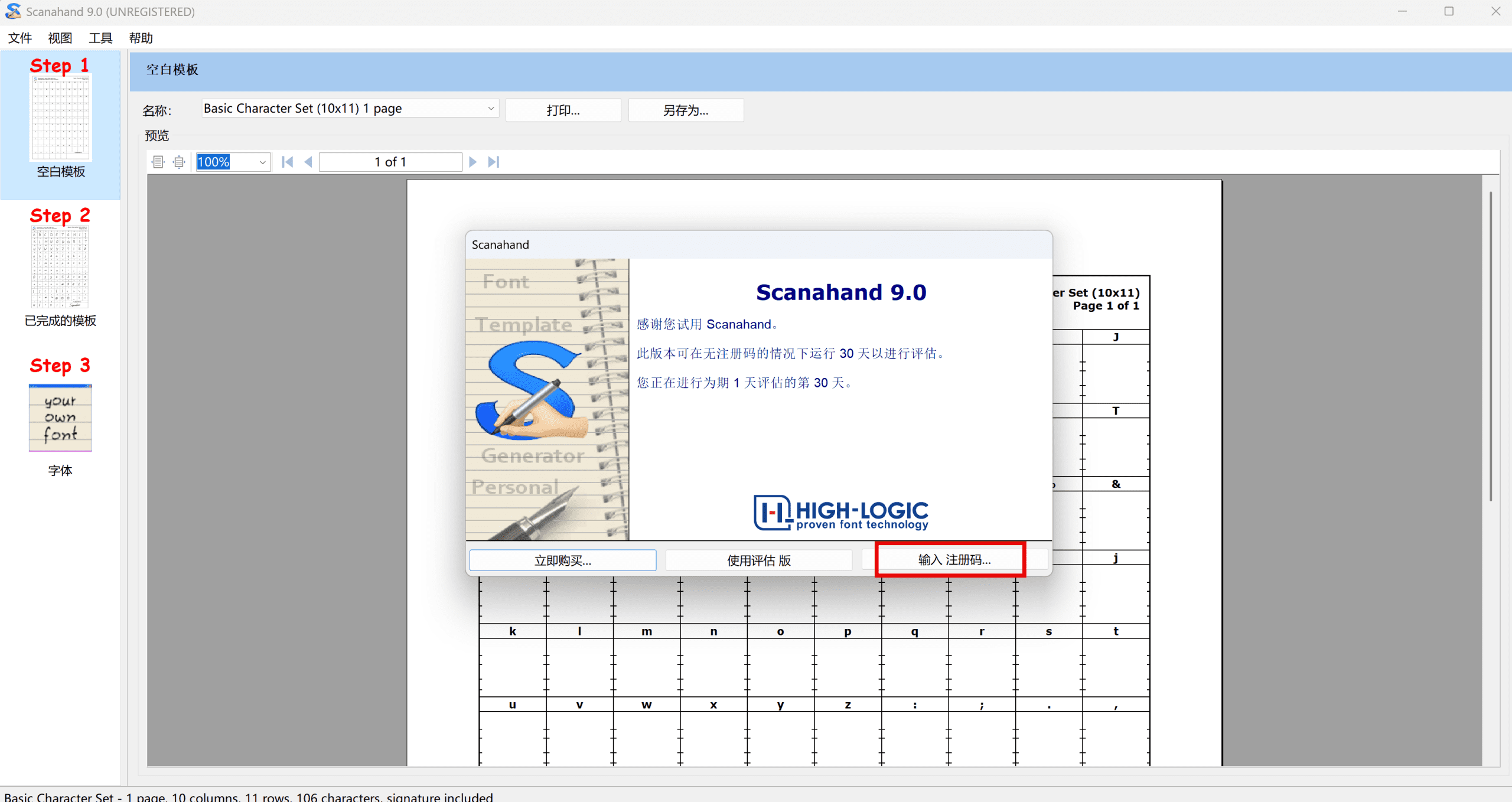Click the fit whole page icon
The width and height of the screenshot is (1512, 802).
pyautogui.click(x=179, y=162)
